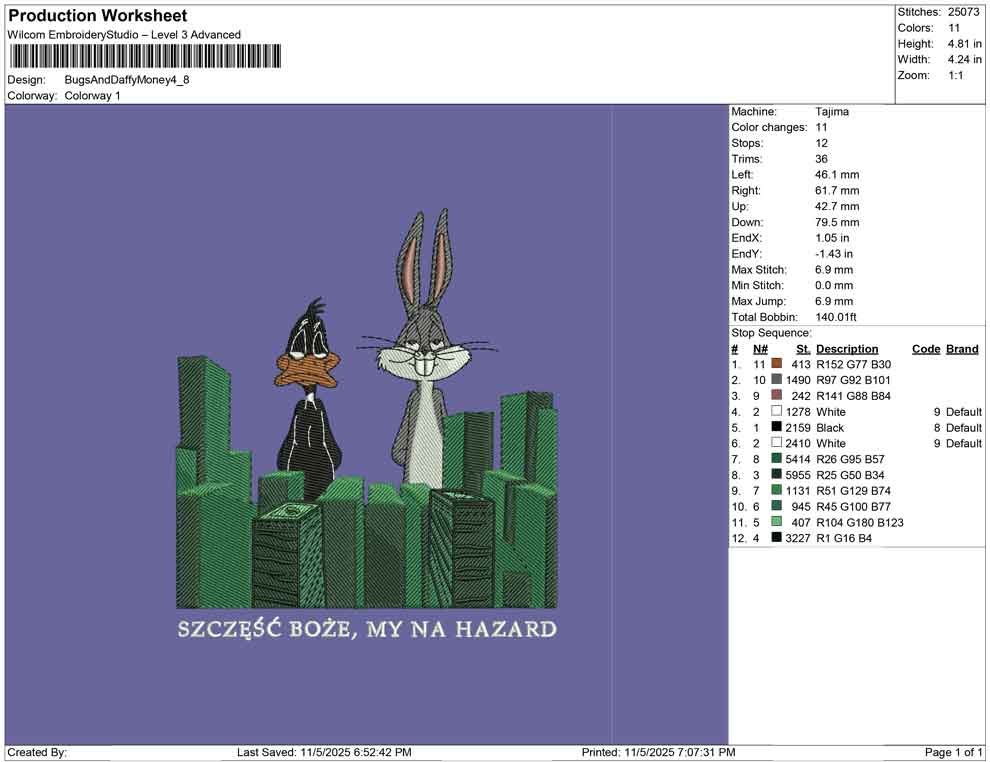Viewport: 990px width, 762px height.
Task: Click the rose thread chip for R141 G88 B84
Action: point(775,395)
